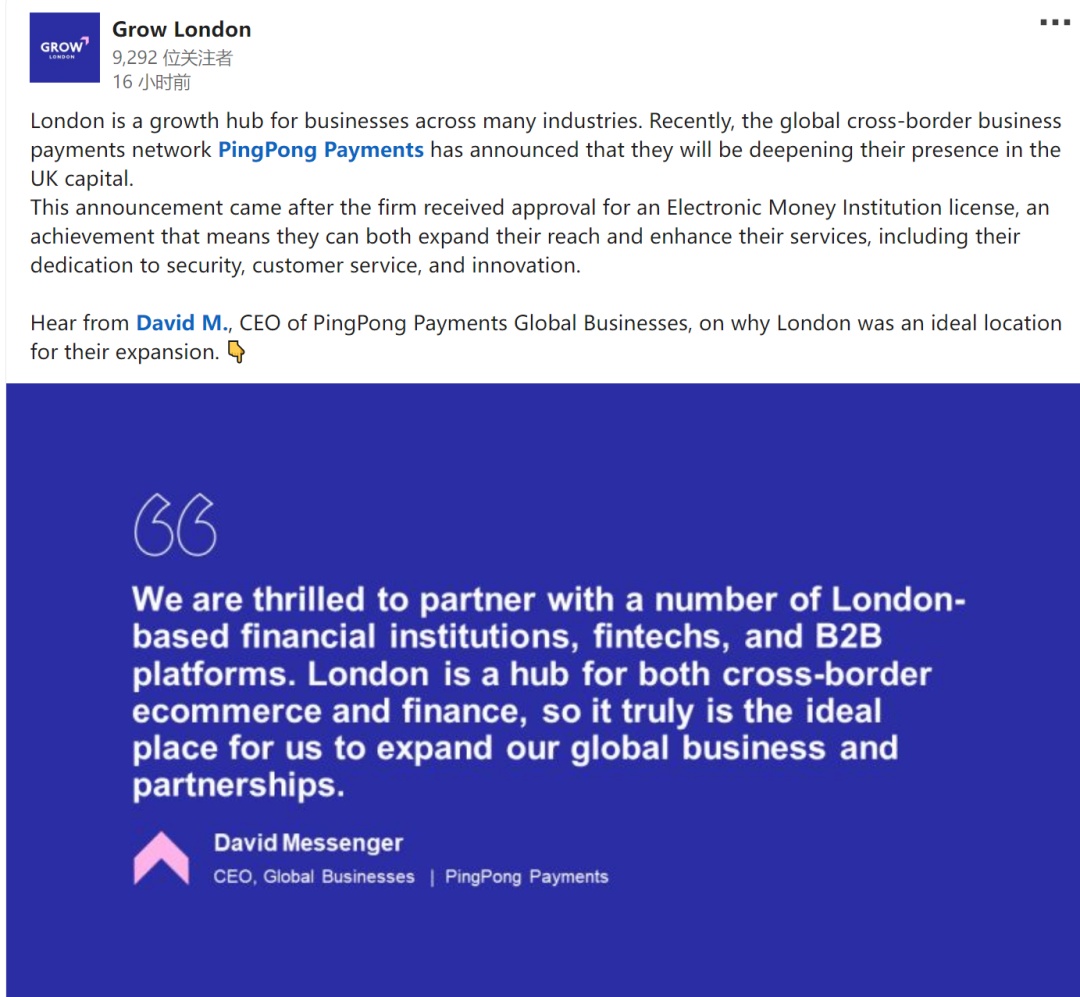Viewport: 1080px width, 997px height.
Task: Click the CEO, Global Businesses caption
Action: tap(314, 876)
